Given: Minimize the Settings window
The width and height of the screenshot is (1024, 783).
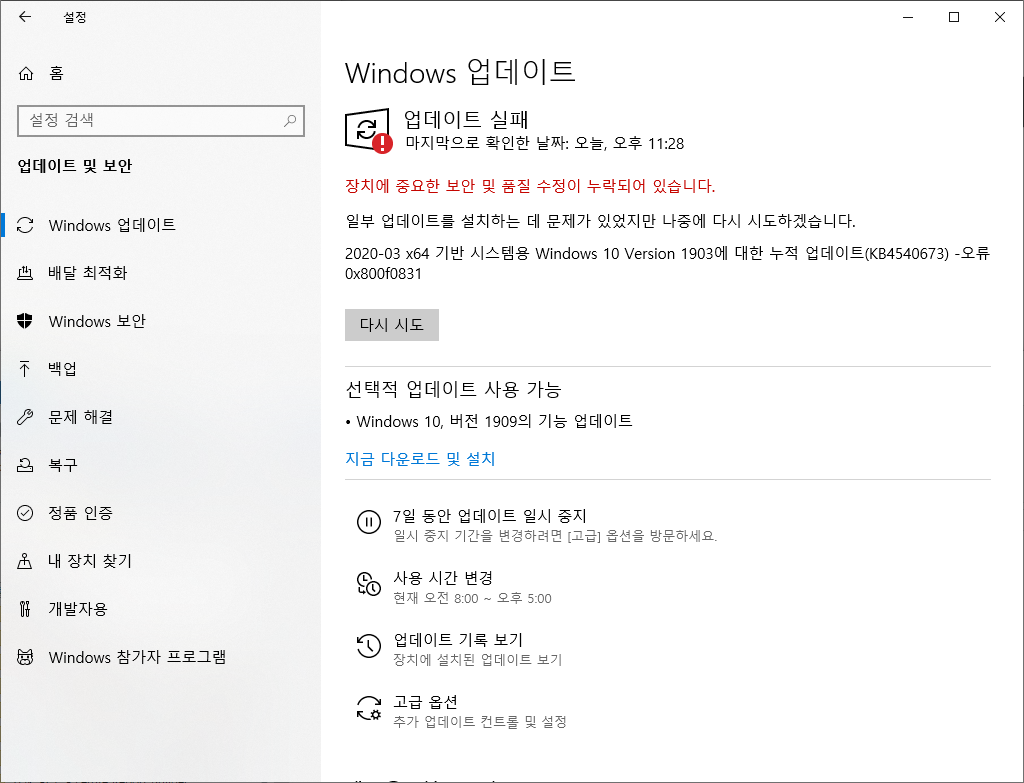Looking at the screenshot, I should [x=908, y=17].
